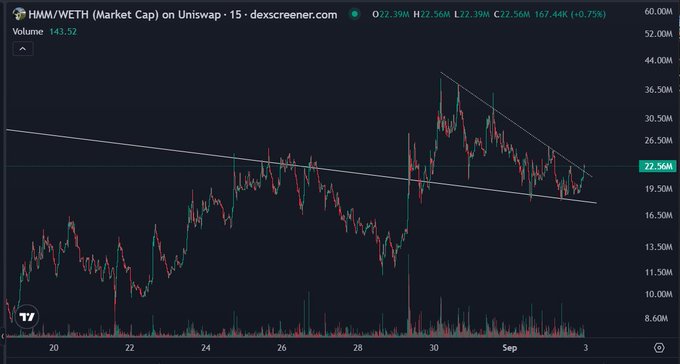Image resolution: width=680 pixels, height=364 pixels.
Task: Select the Volume indicator label
Action: [x=28, y=32]
